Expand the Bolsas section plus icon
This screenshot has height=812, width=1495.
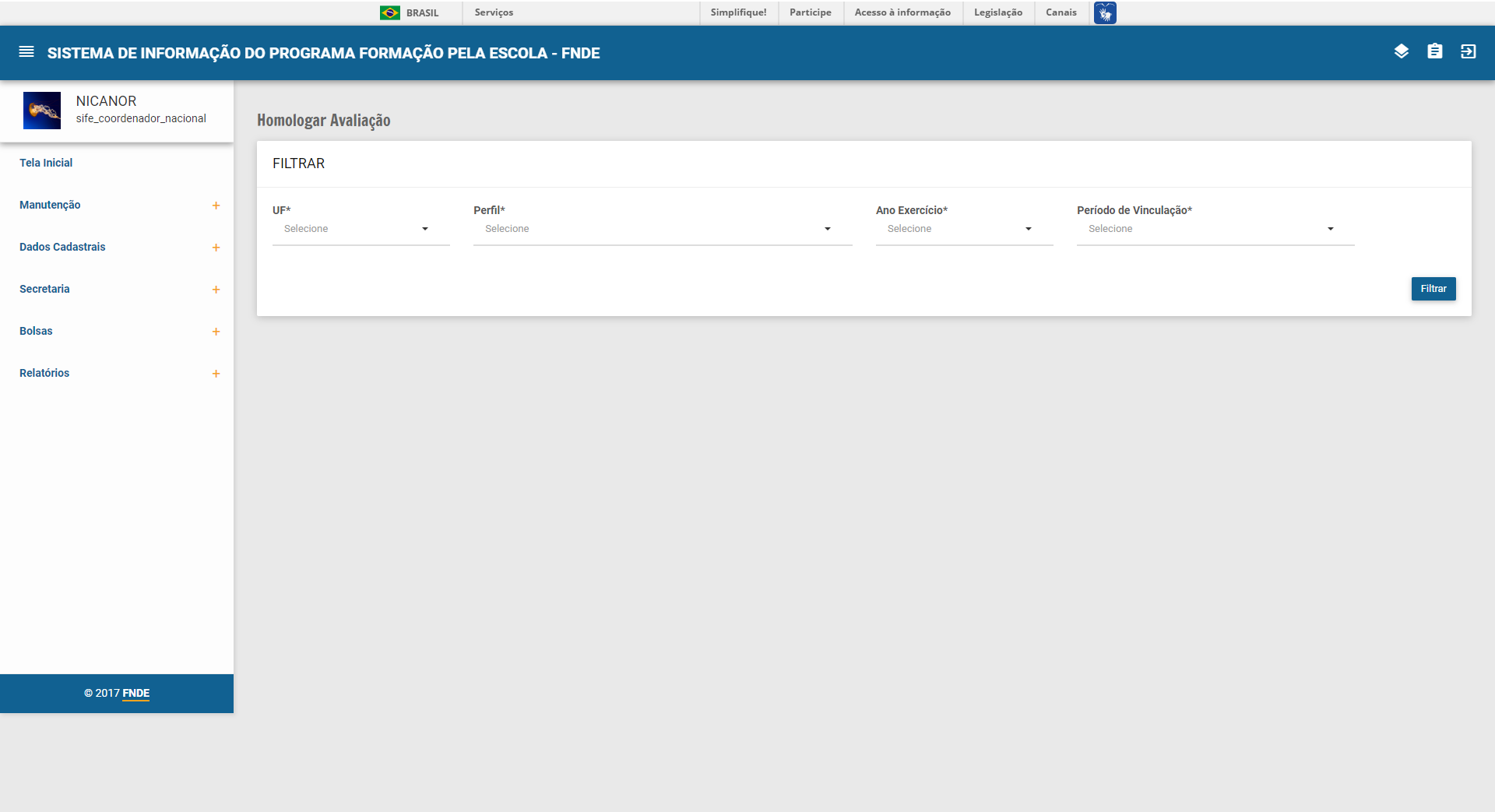tap(216, 332)
